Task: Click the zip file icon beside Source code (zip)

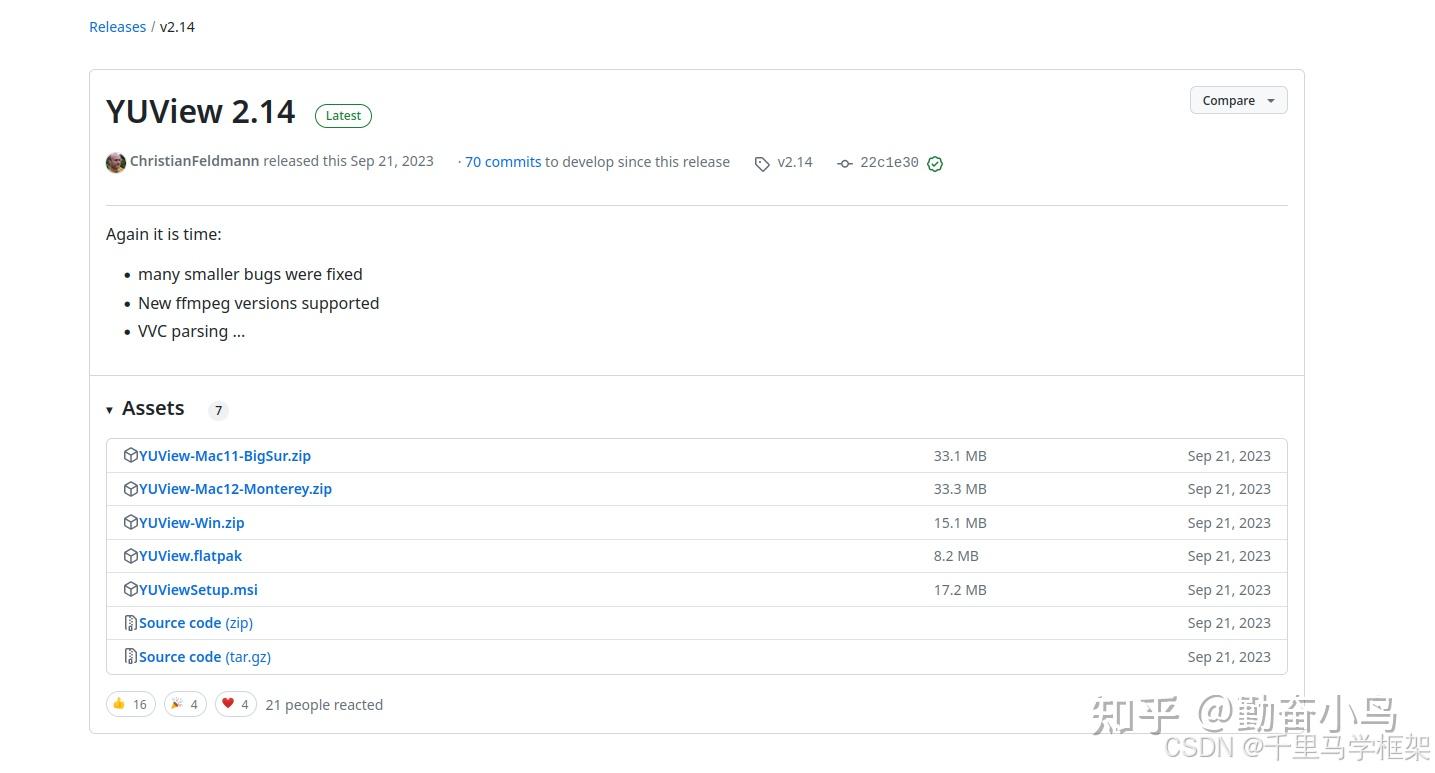Action: tap(130, 623)
